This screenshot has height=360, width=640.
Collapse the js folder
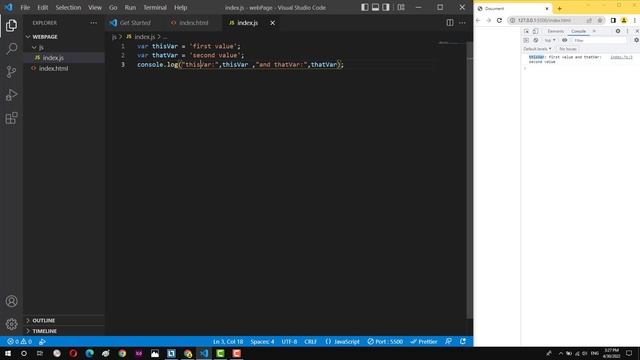(64, 47)
